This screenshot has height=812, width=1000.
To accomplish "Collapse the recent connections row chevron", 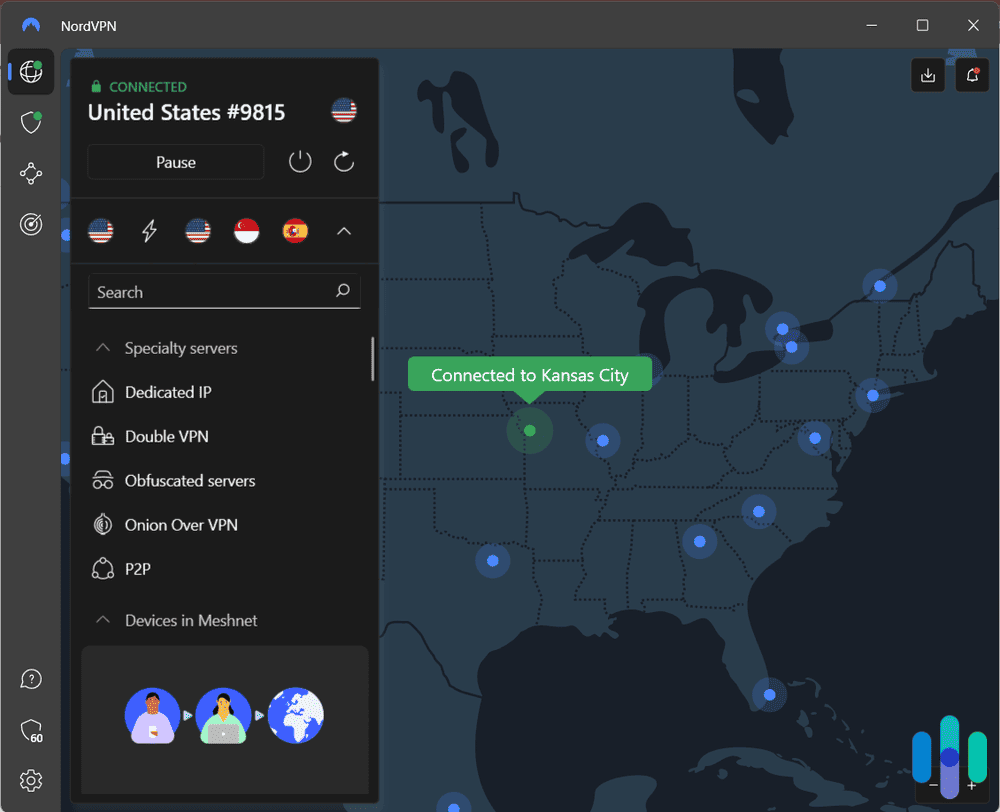I will coord(344,230).
